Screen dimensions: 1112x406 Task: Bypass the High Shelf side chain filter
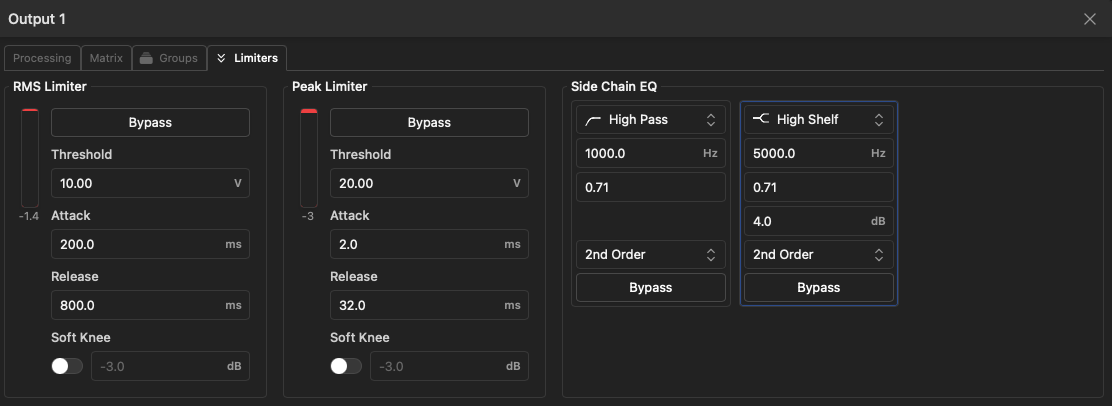point(818,288)
